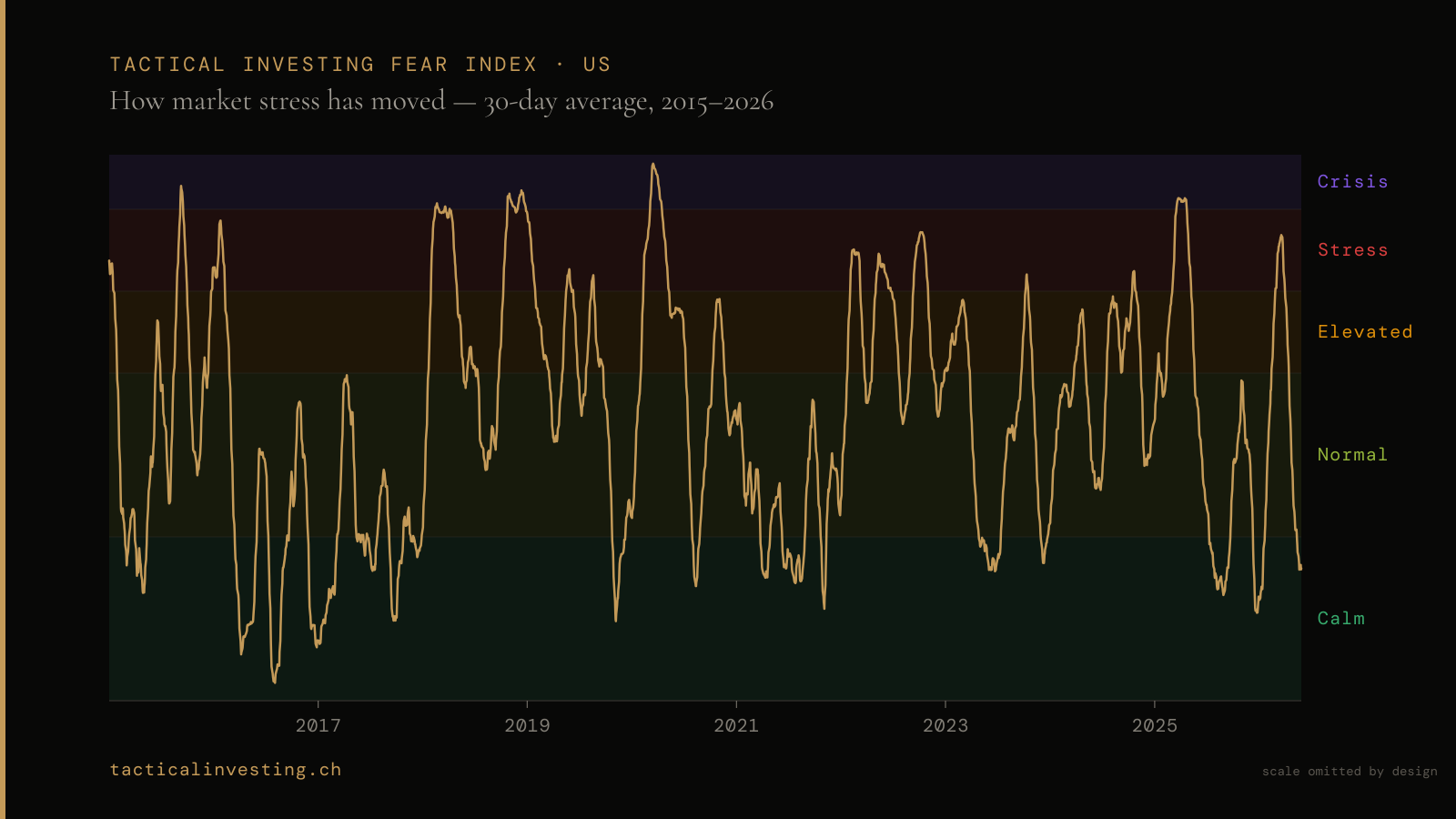This screenshot has height=819, width=1456.
Task: Click the 2017 x-axis label
Action: pyautogui.click(x=318, y=725)
